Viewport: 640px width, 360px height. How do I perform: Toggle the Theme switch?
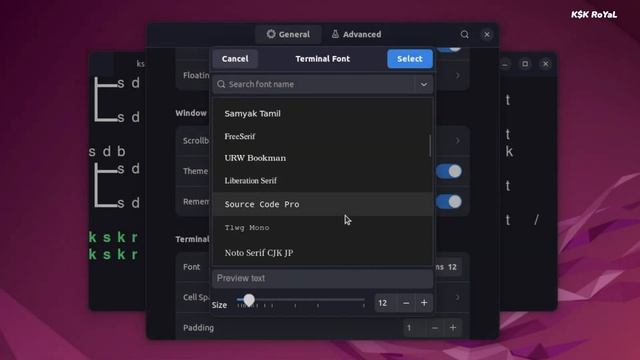(449, 171)
